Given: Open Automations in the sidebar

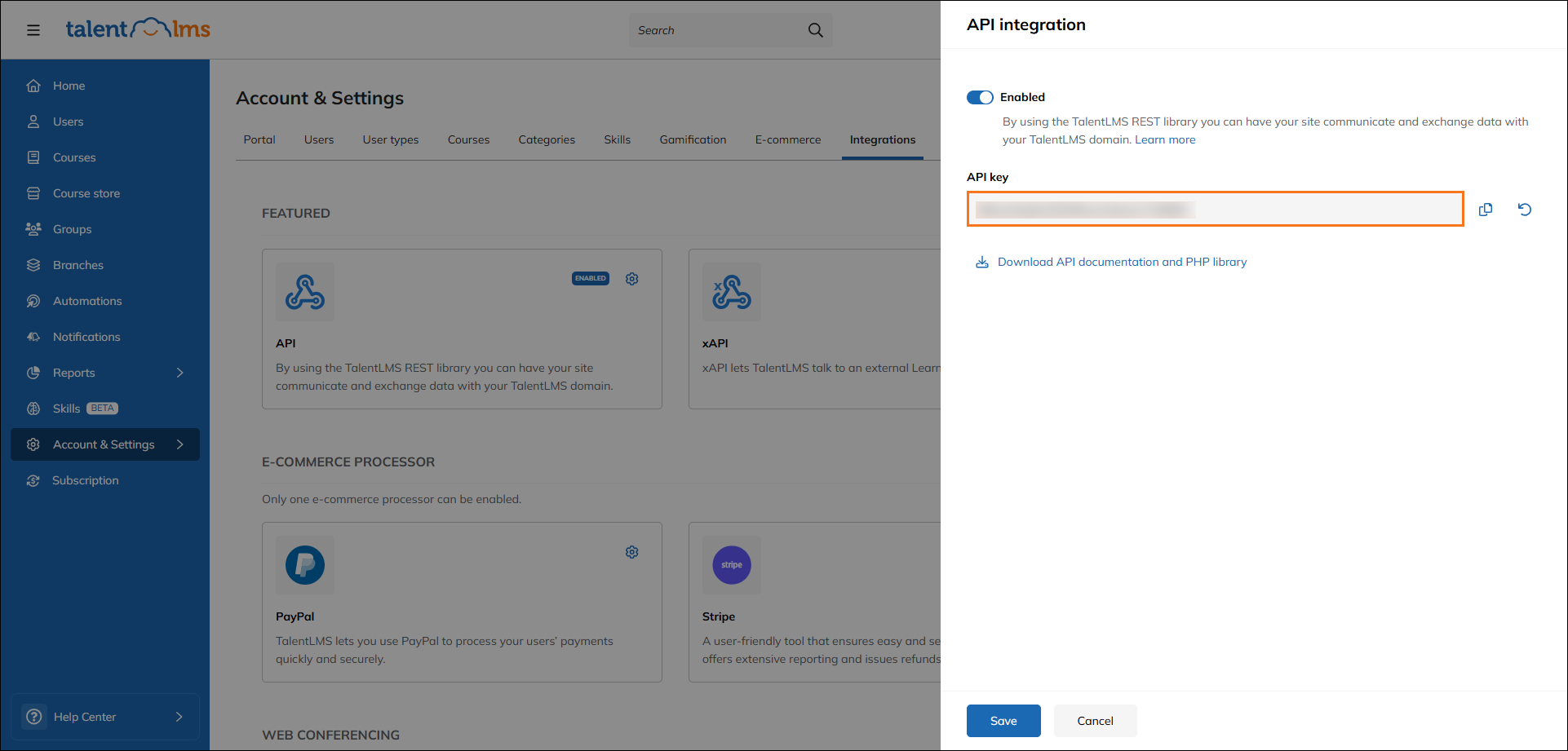Looking at the screenshot, I should (x=87, y=301).
